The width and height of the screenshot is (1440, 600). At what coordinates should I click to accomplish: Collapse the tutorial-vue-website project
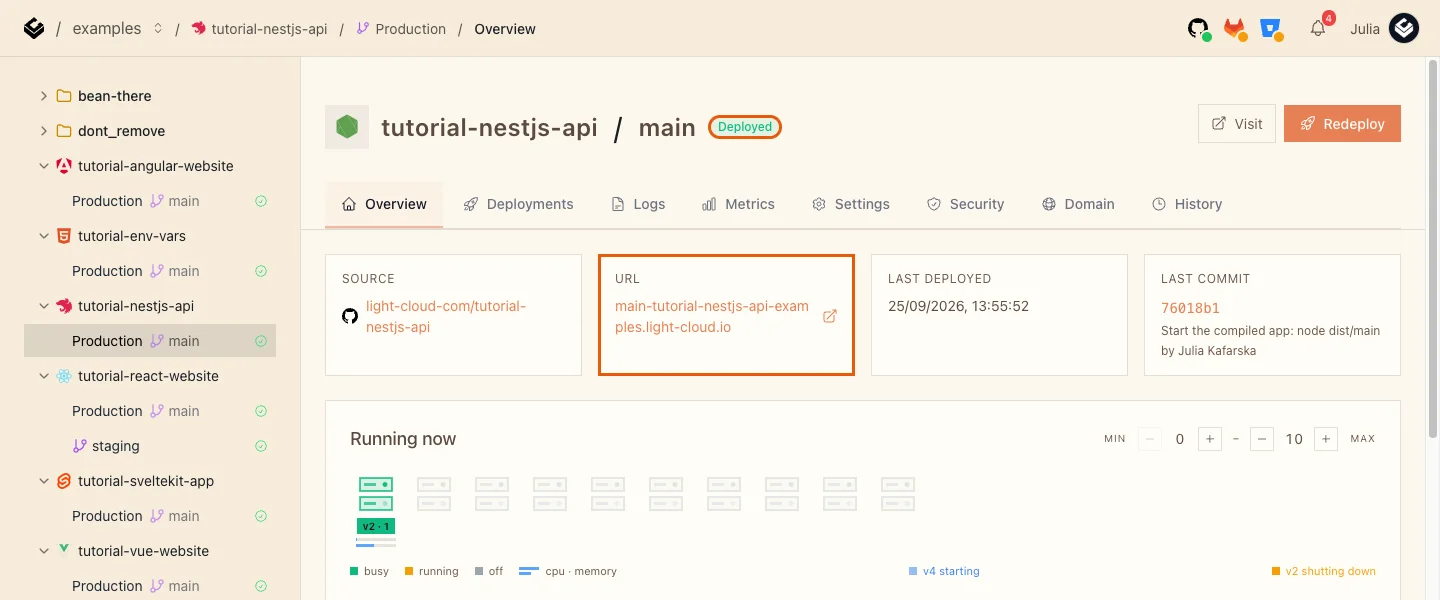[x=43, y=551]
